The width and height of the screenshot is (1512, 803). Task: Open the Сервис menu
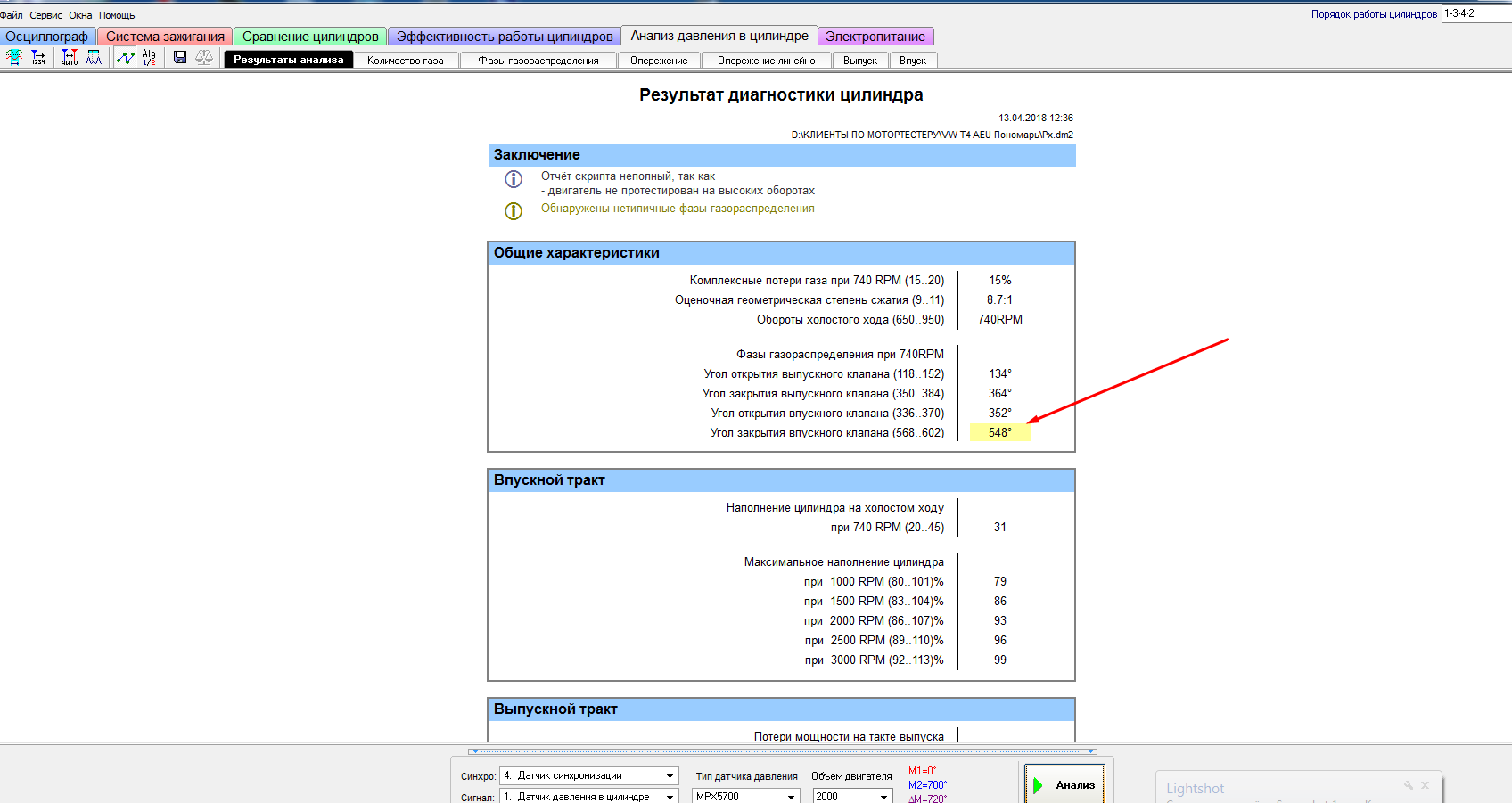click(46, 15)
